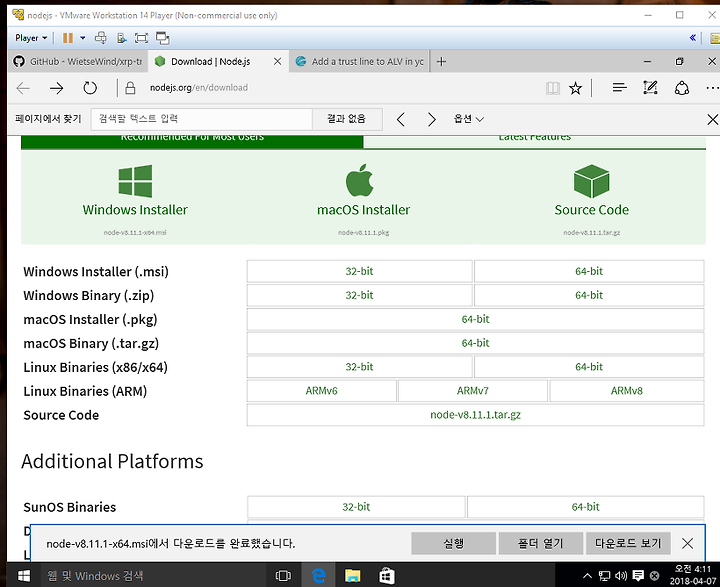The image size is (720, 587).
Task: Select the Latest Features tab
Action: [x=534, y=140]
